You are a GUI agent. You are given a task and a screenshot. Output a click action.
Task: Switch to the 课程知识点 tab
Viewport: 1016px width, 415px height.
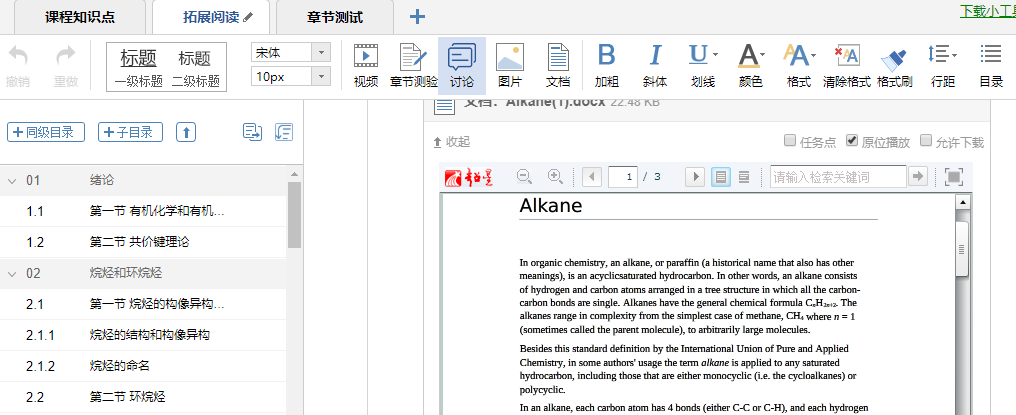point(79,17)
